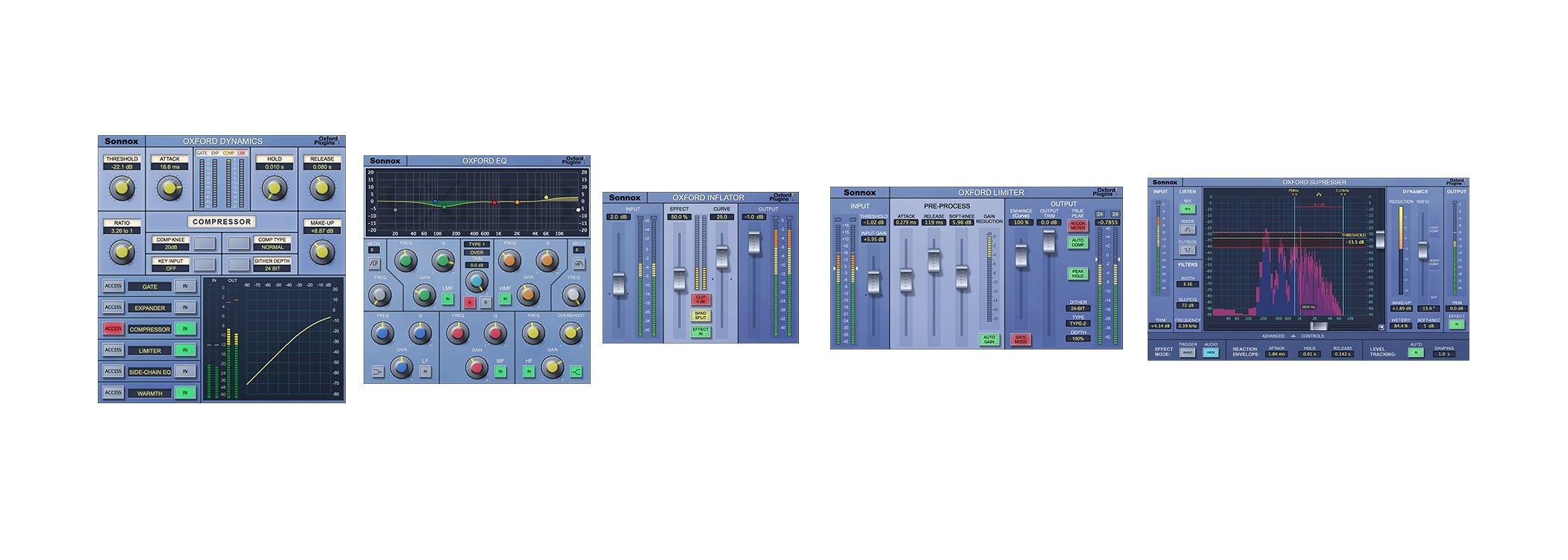Toggle the Gate IN button
1568x560 pixels.
pyautogui.click(x=185, y=286)
